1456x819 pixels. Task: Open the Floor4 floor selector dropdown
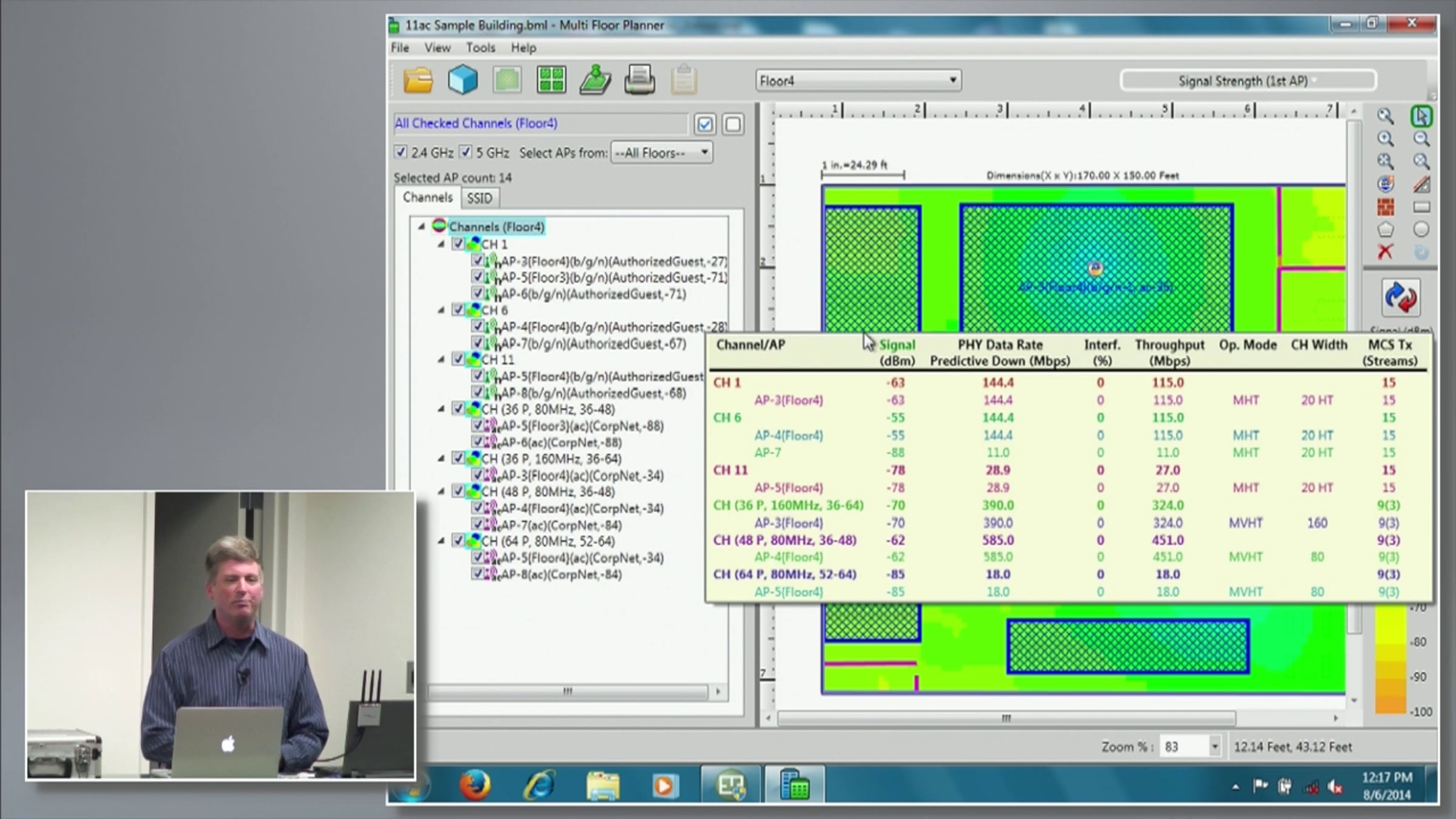tap(858, 81)
